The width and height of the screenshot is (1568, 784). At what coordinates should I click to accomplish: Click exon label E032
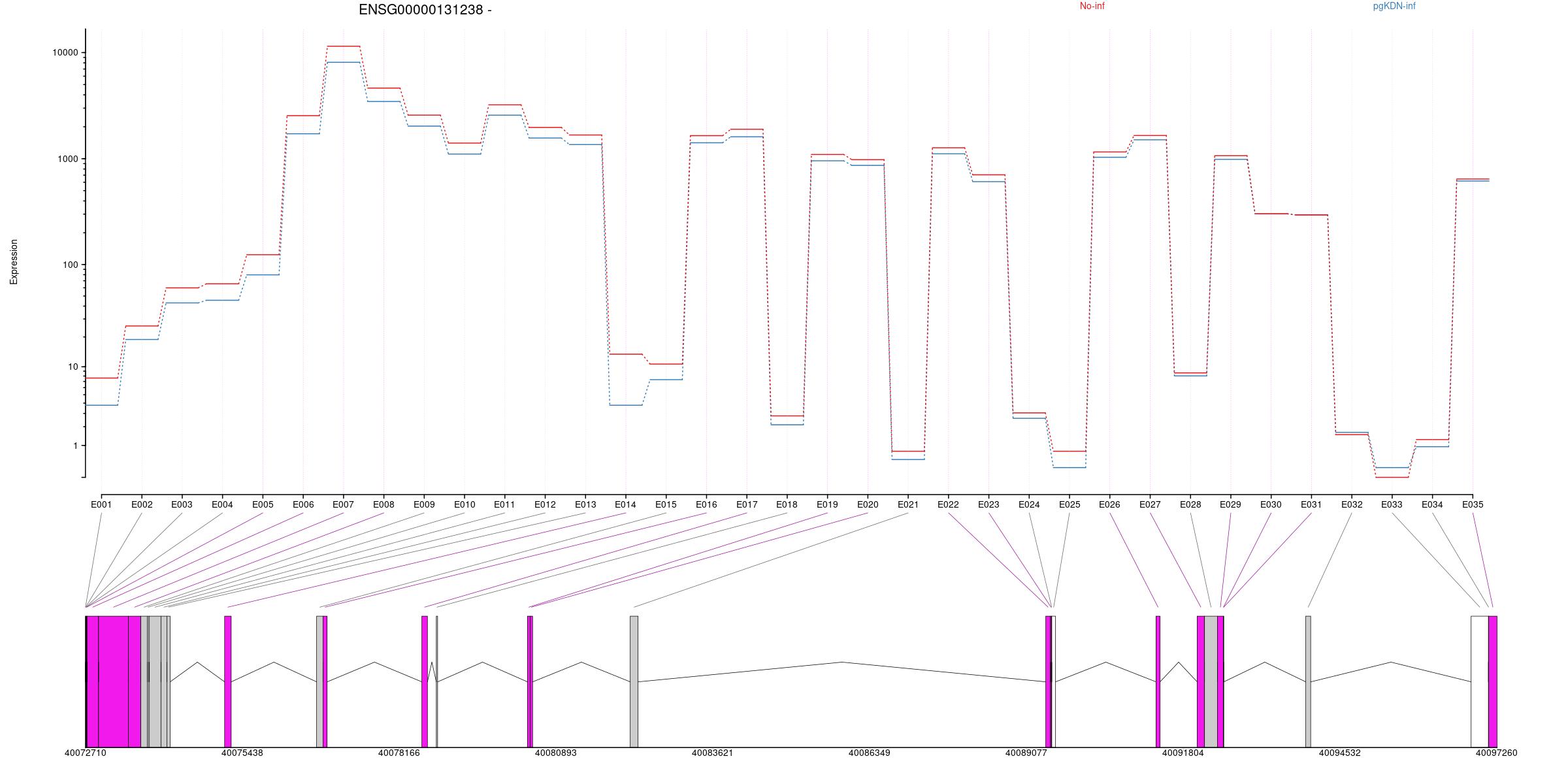[1352, 504]
